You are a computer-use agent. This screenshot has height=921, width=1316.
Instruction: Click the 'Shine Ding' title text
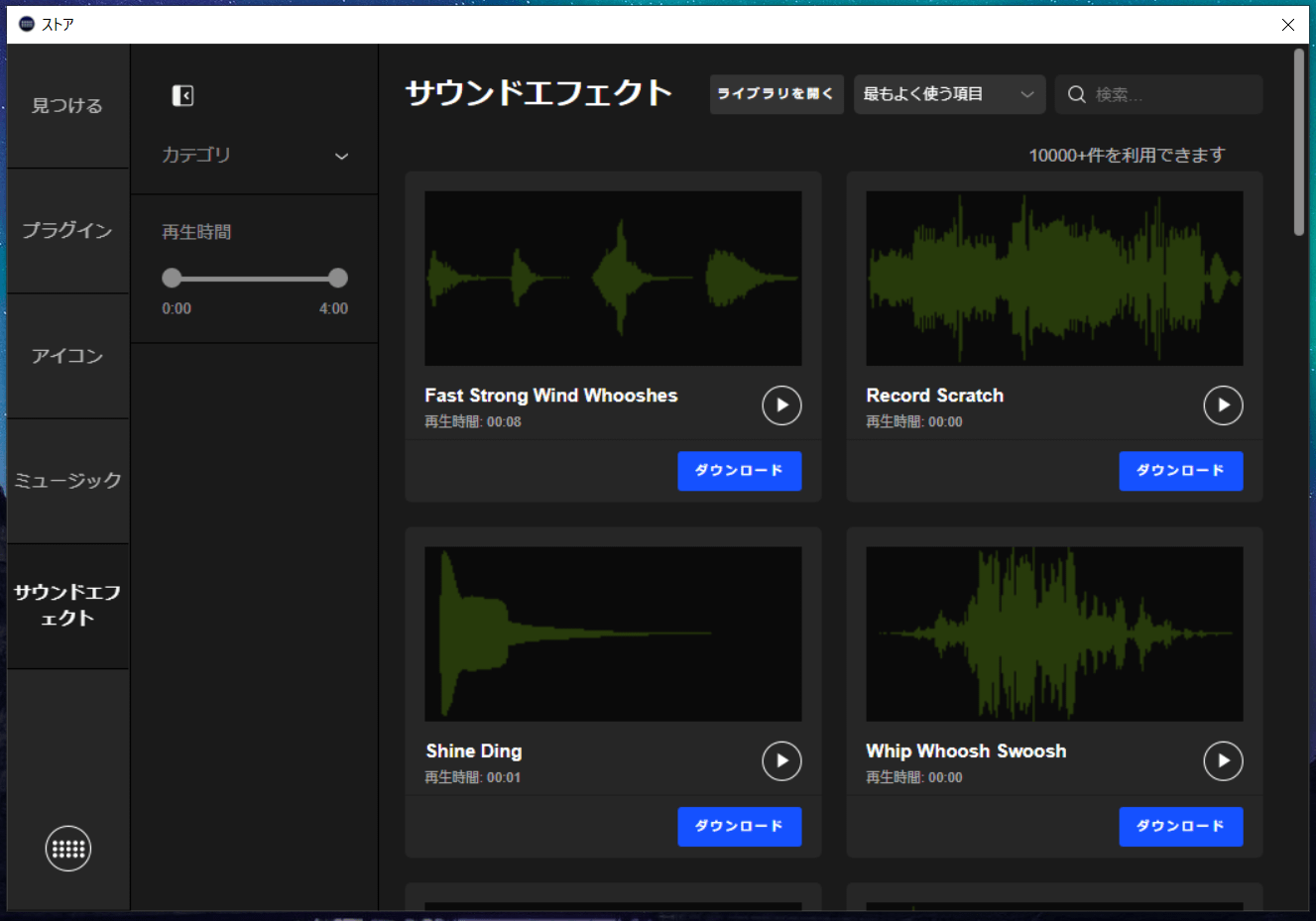[474, 751]
